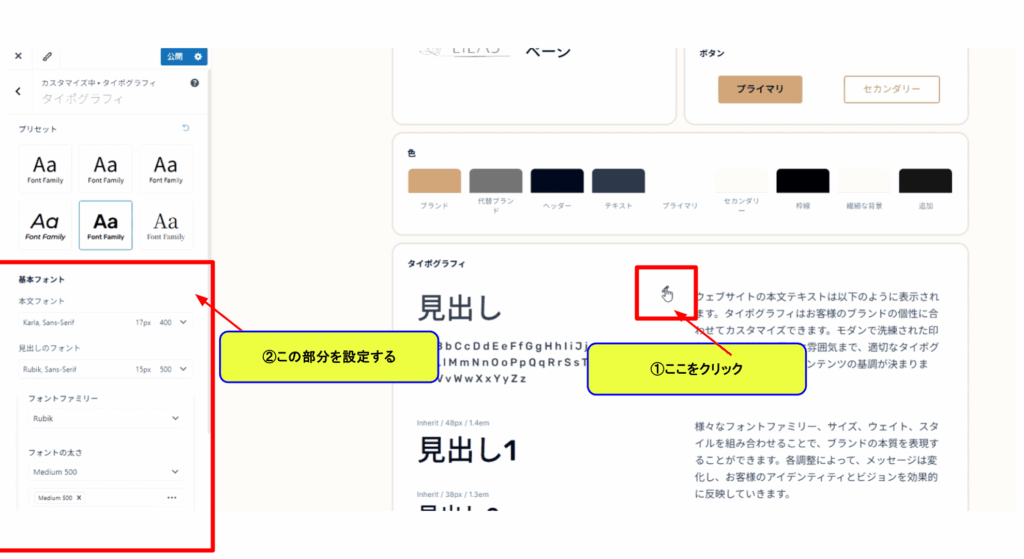This screenshot has width=1024, height=559.
Task: Select the italic Font Family preset
Action: [x=45, y=225]
